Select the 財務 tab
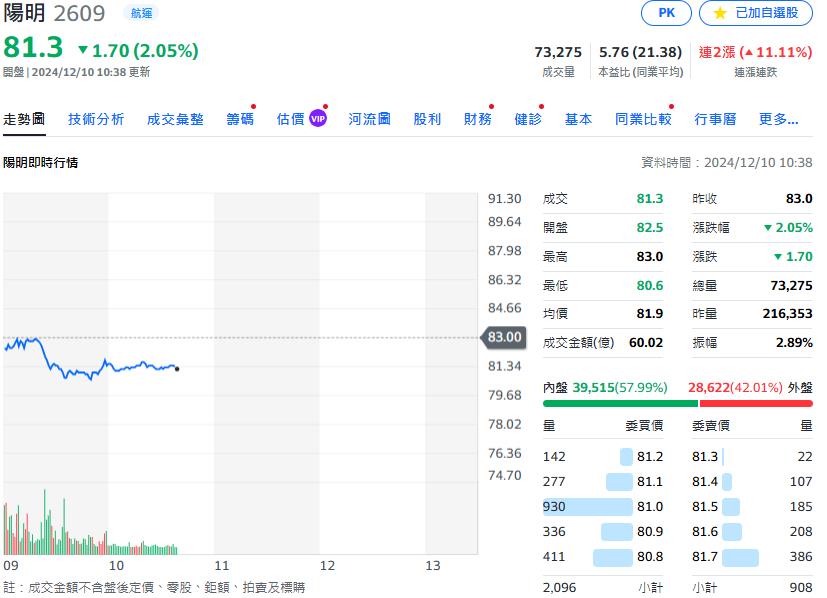 pos(478,119)
